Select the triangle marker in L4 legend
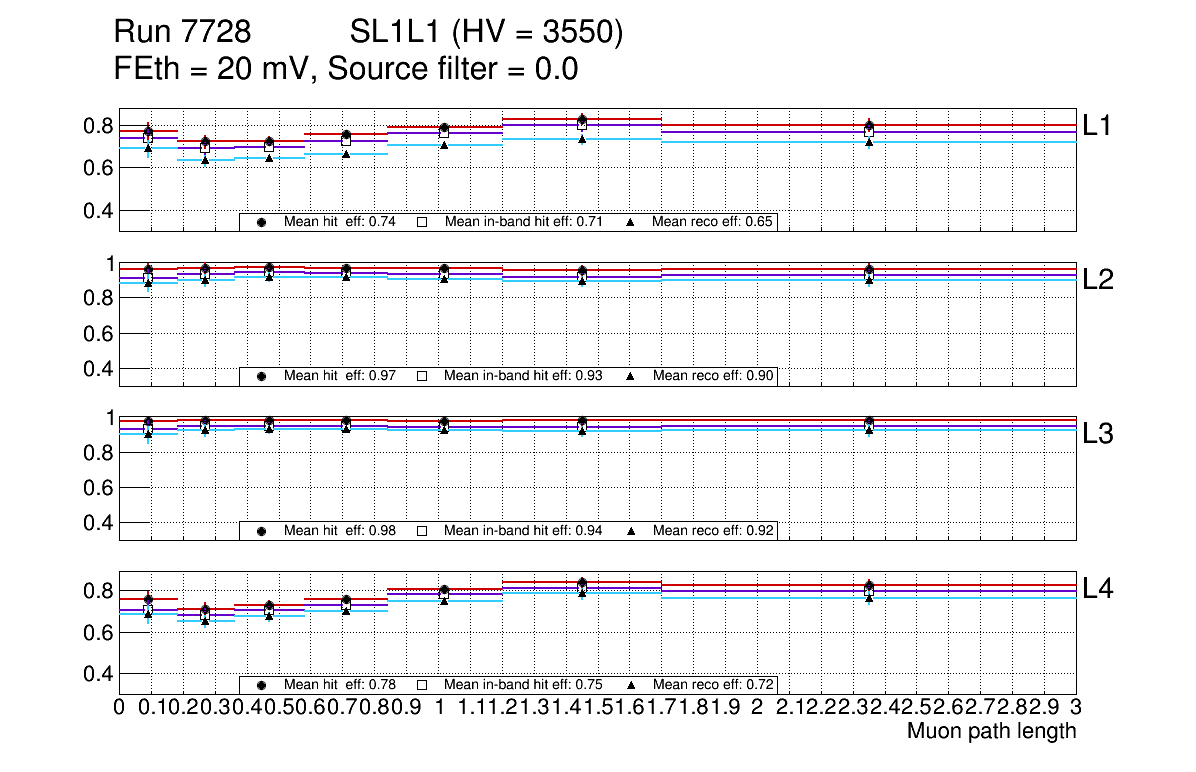Viewport: 1196px width, 772px height. pyautogui.click(x=631, y=685)
